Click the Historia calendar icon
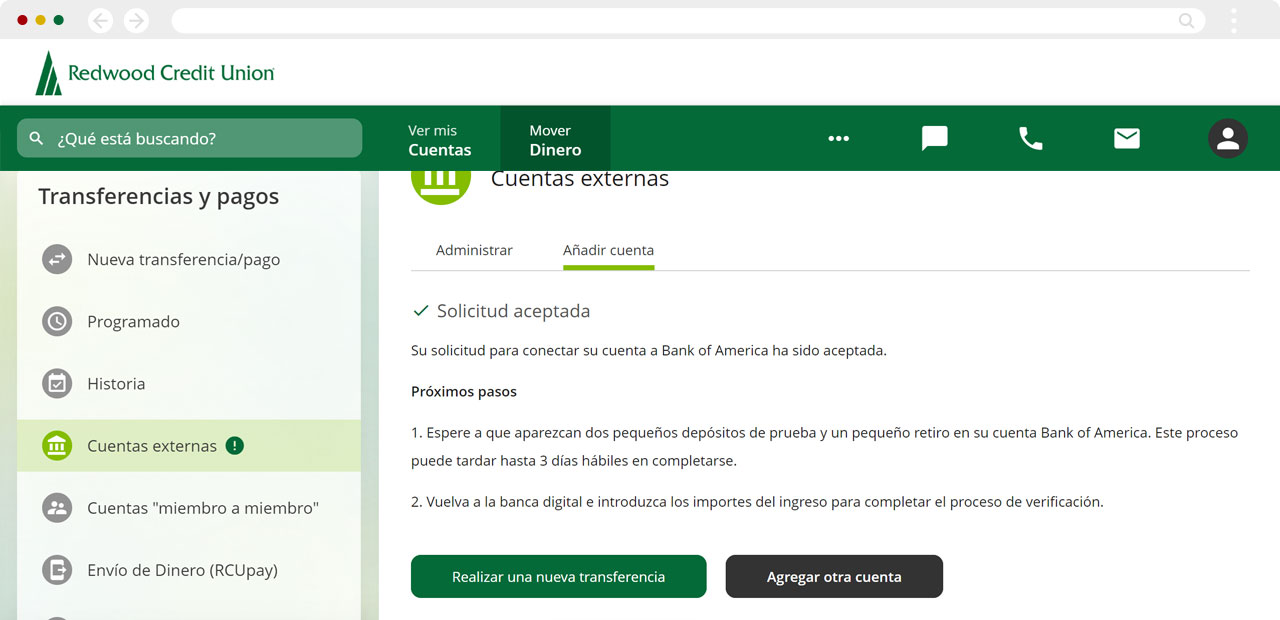The height and width of the screenshot is (620, 1280). tap(57, 383)
